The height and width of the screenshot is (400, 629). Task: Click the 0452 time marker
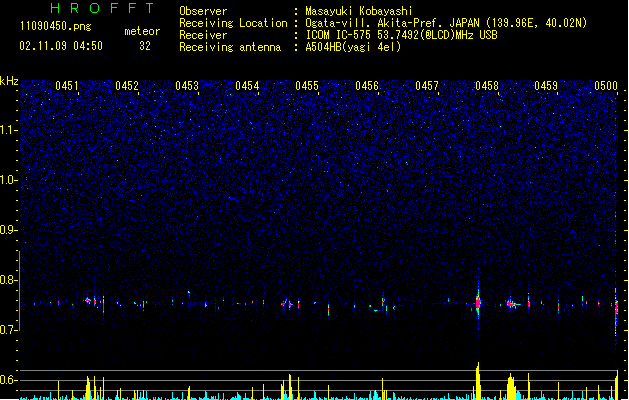(x=127, y=85)
